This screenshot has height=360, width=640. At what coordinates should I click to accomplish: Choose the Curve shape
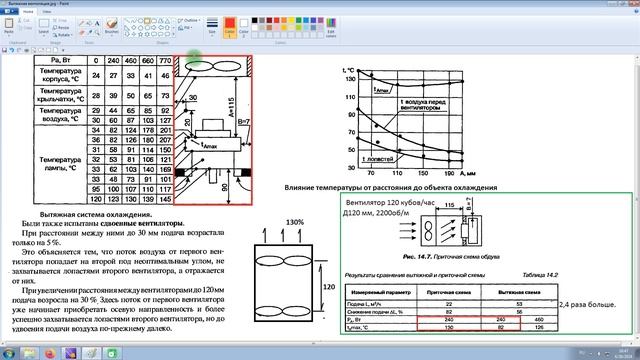[x=133, y=21]
